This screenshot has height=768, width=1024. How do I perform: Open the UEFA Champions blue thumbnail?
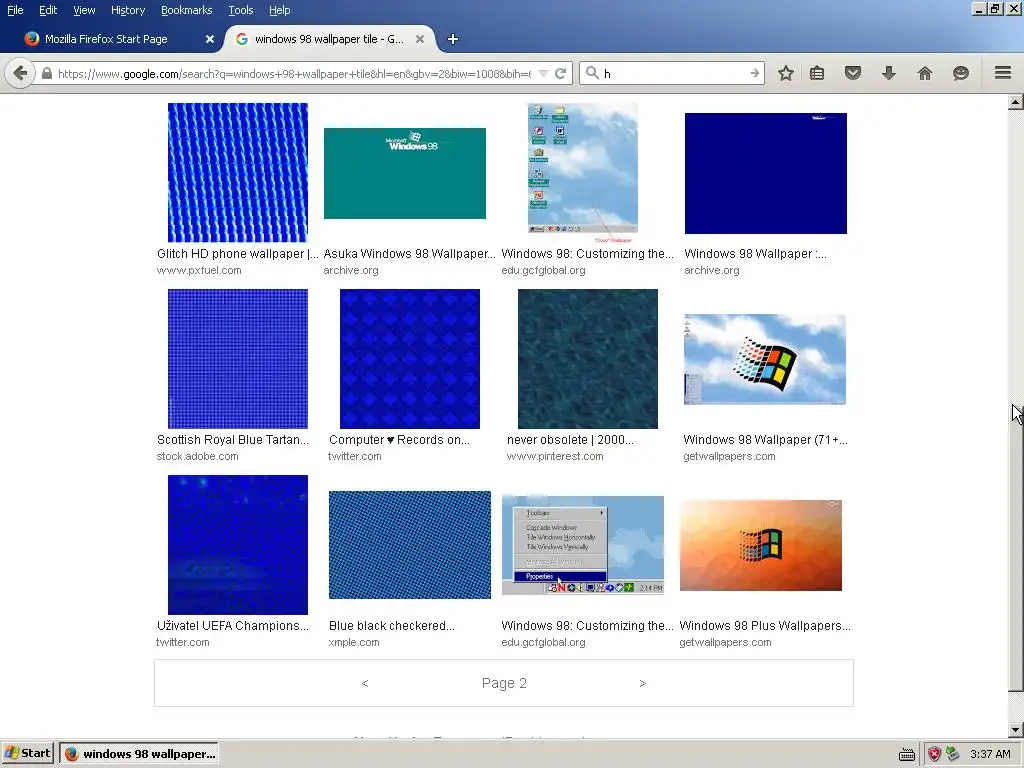238,545
